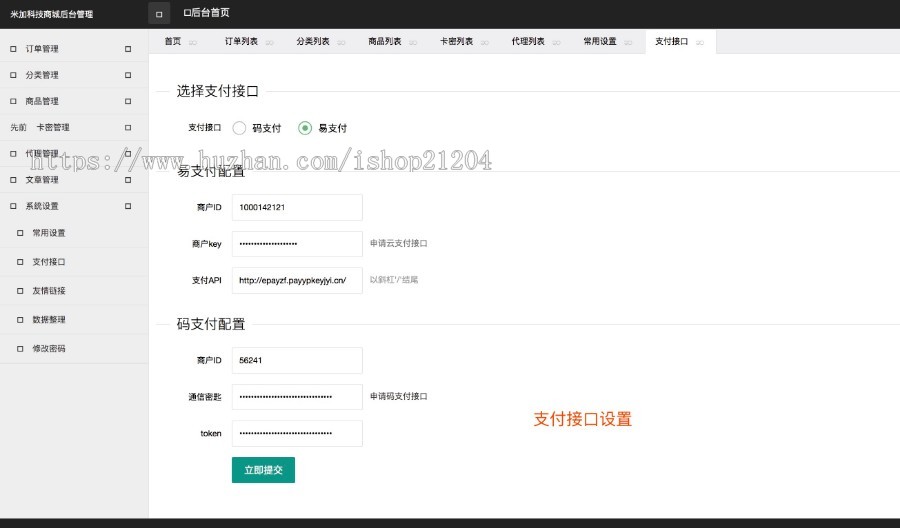900x528 pixels.
Task: Close the 订单列表 tab
Action: (269, 42)
